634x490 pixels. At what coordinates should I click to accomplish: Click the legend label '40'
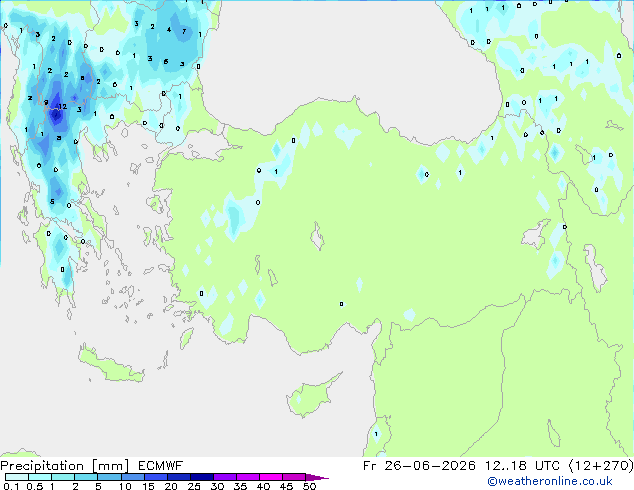(x=263, y=486)
